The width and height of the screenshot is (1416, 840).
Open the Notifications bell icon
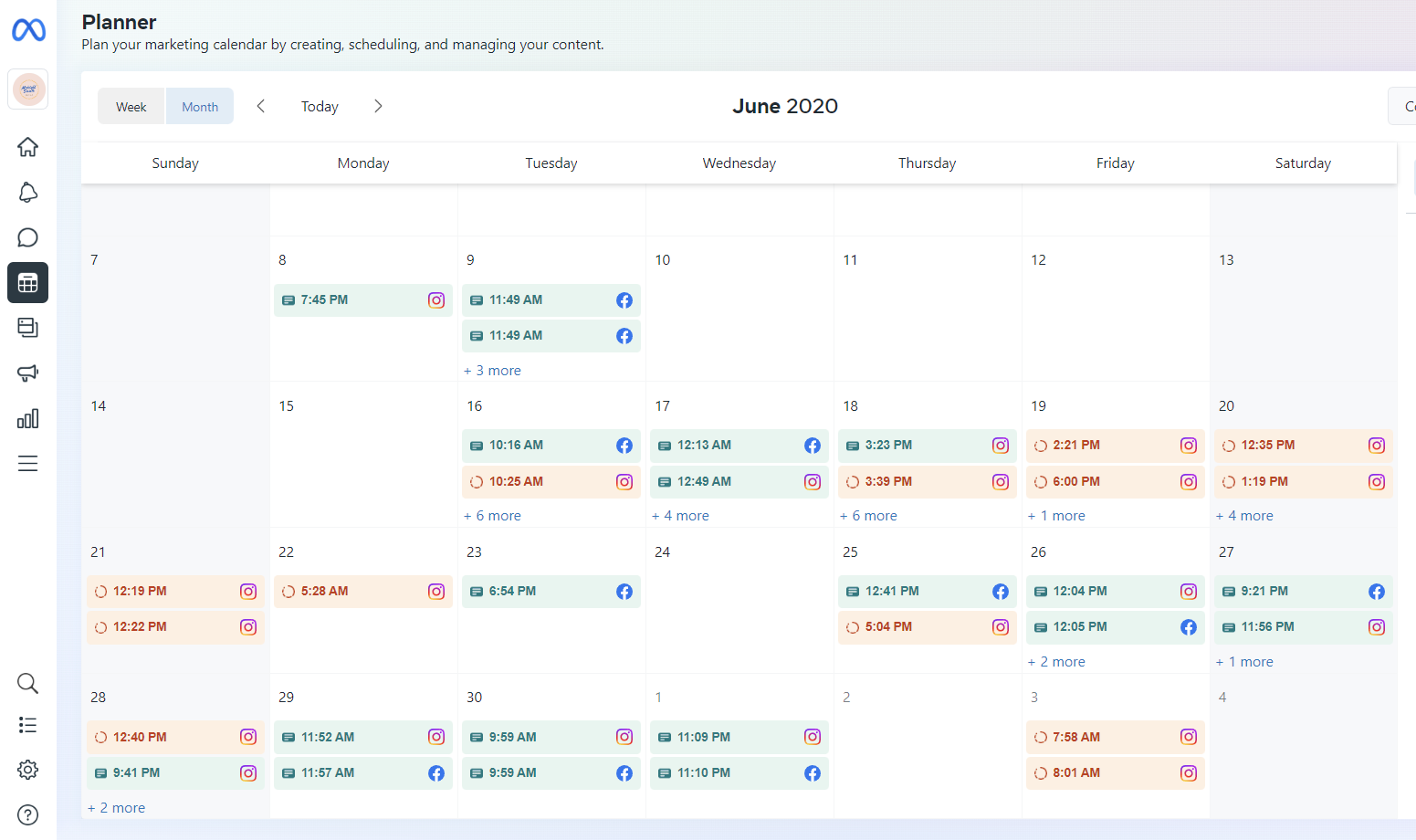point(28,193)
